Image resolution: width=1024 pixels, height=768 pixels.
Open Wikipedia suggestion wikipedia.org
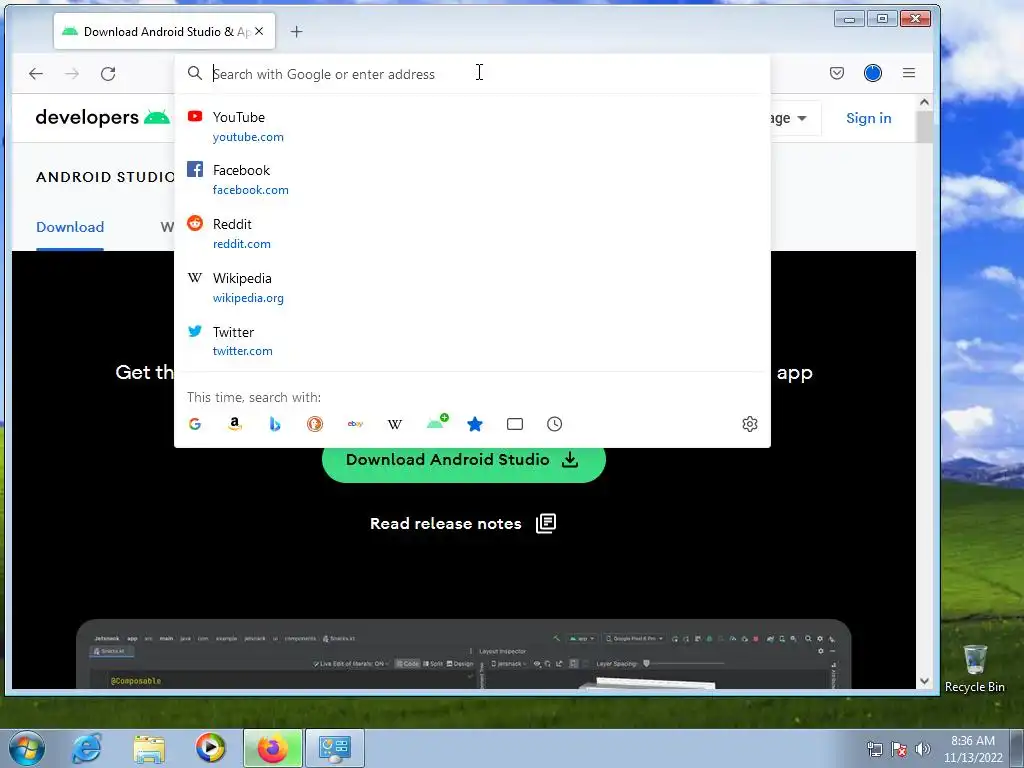(472, 287)
